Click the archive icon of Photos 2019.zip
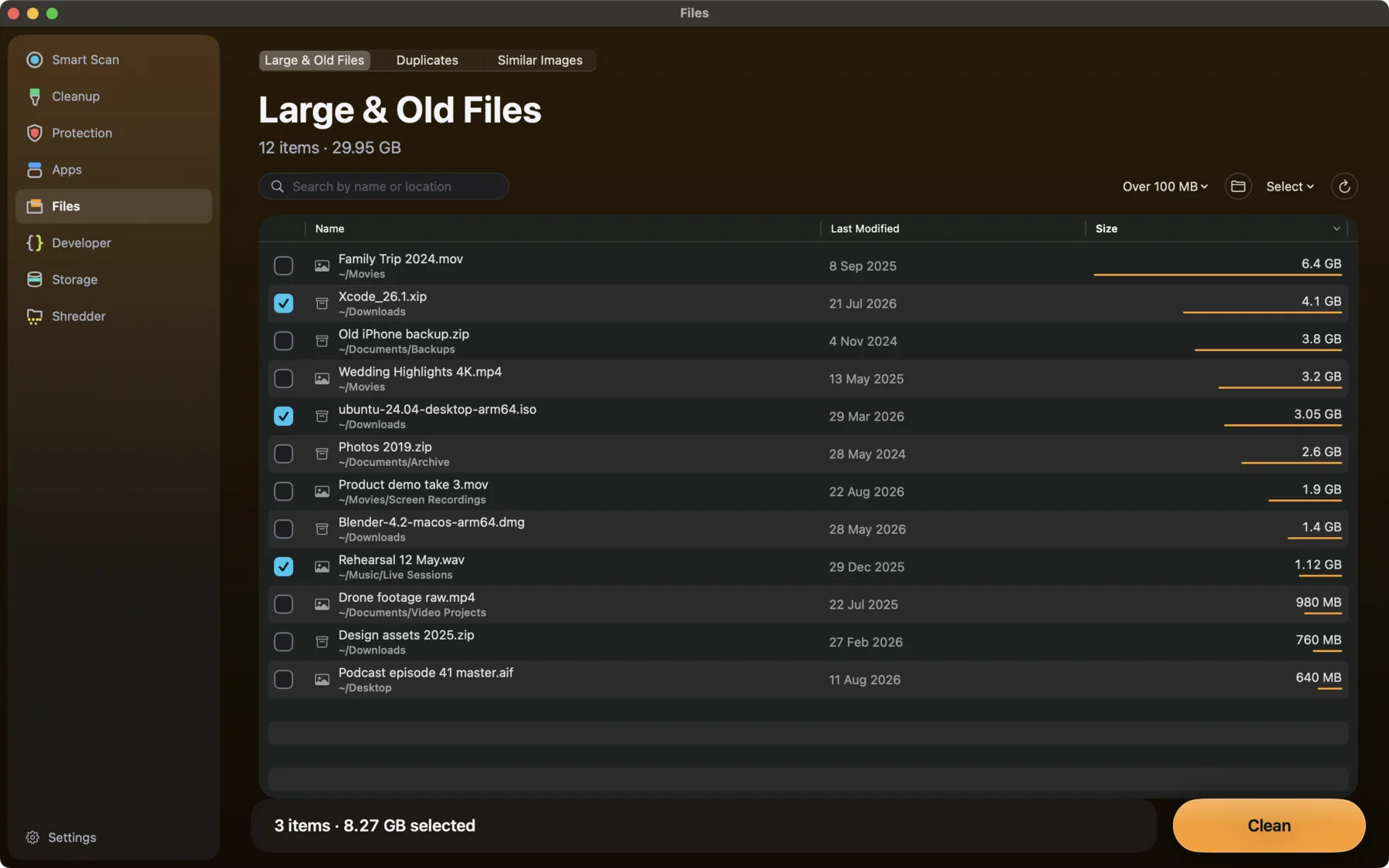 click(x=322, y=454)
